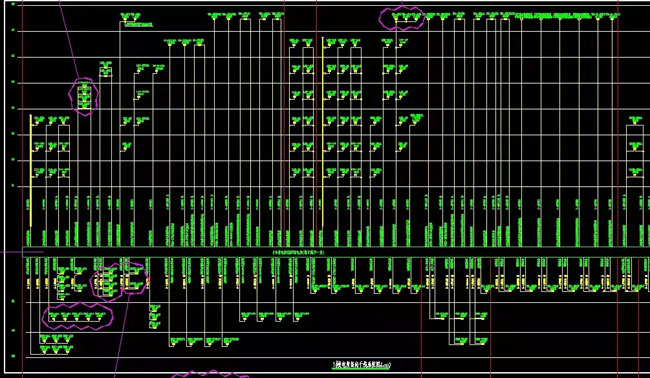Image resolution: width=650 pixels, height=378 pixels.
Task: Select the partial magenta cloud at bottom edge
Action: coord(210,374)
